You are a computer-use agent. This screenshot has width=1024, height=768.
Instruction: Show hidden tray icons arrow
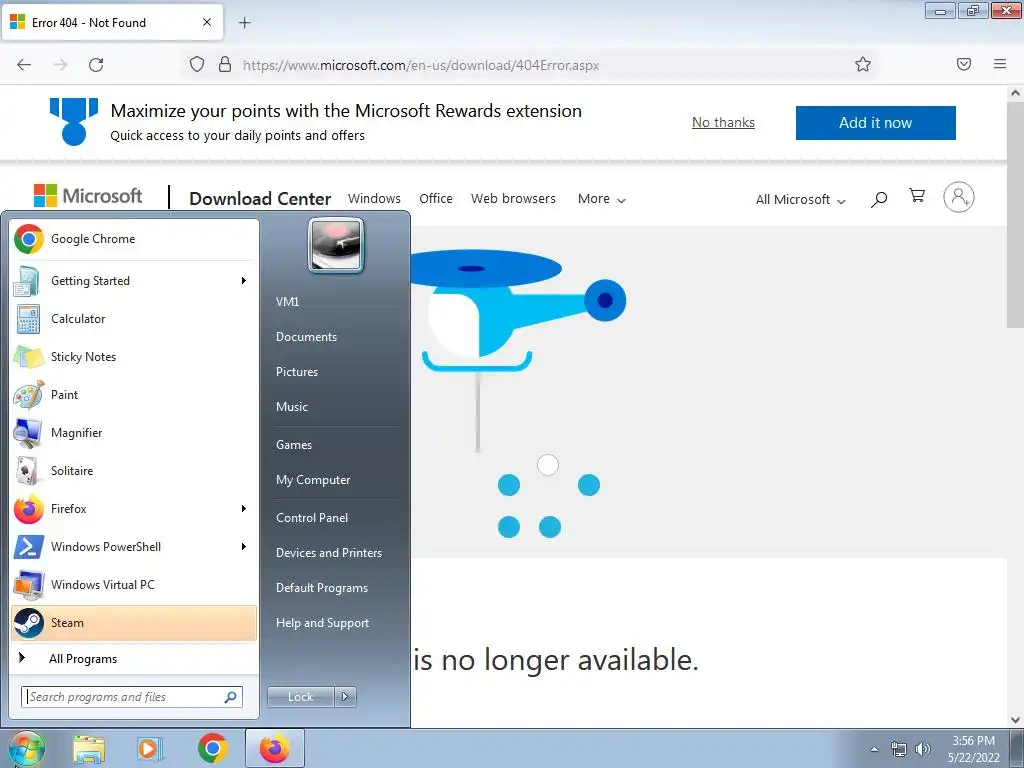pos(874,749)
